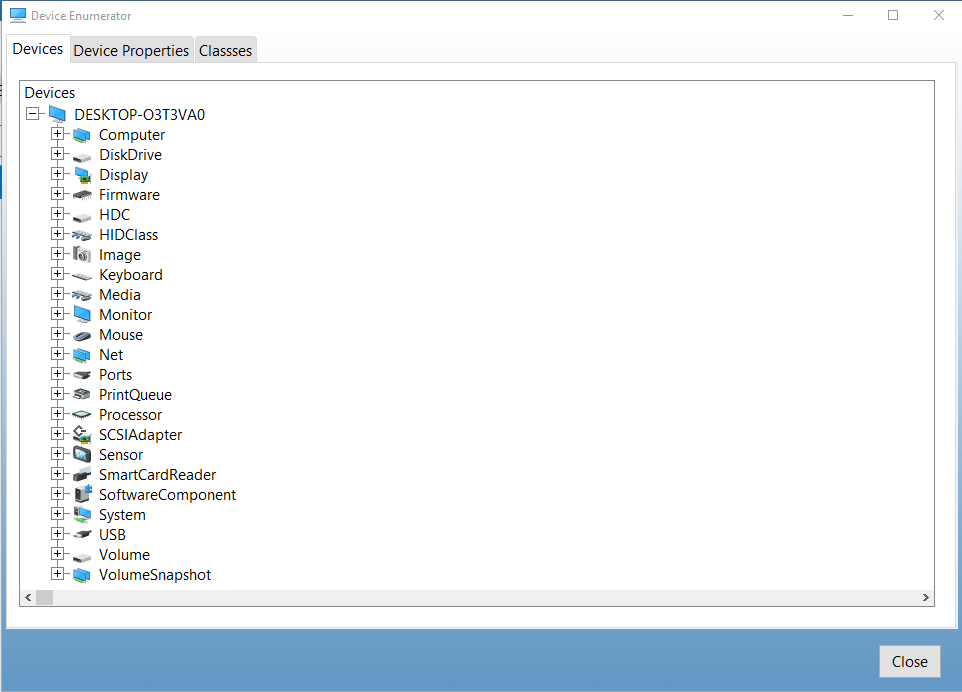This screenshot has width=962, height=692.
Task: Switch to the Device Properties tab
Action: point(131,50)
